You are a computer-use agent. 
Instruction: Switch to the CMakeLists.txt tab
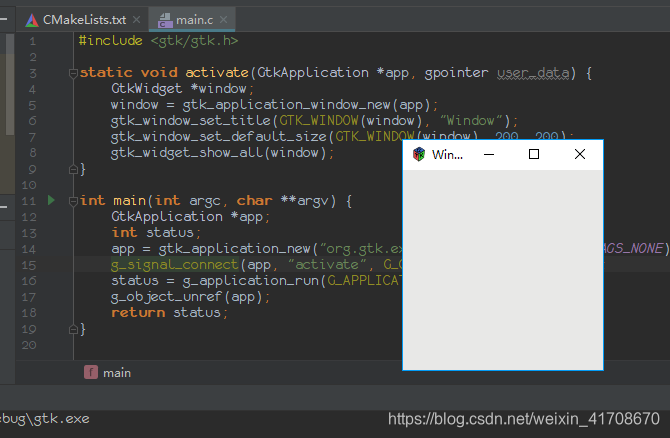(84, 20)
